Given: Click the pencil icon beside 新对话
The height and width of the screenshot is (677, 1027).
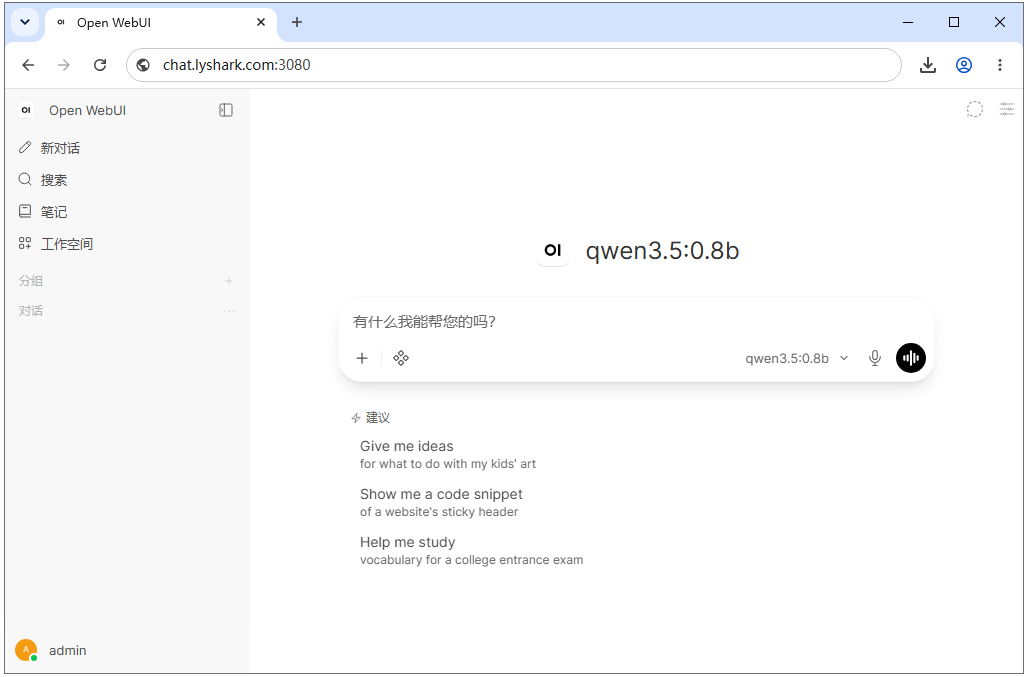Looking at the screenshot, I should (25, 147).
